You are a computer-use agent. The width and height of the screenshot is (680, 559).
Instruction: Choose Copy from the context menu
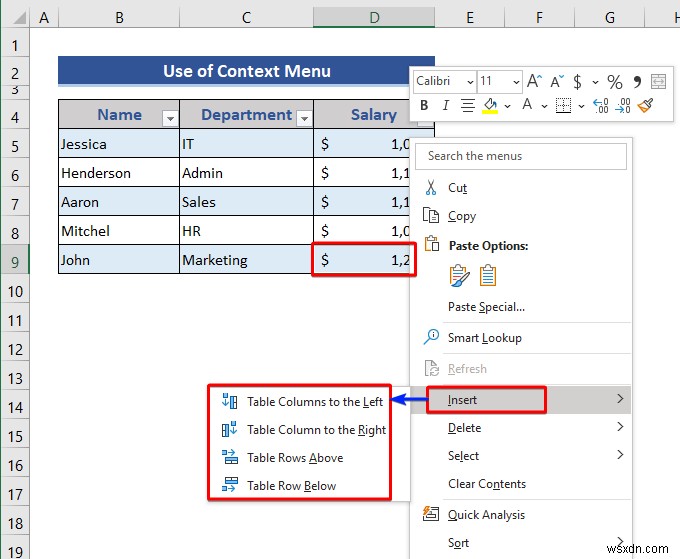click(462, 216)
